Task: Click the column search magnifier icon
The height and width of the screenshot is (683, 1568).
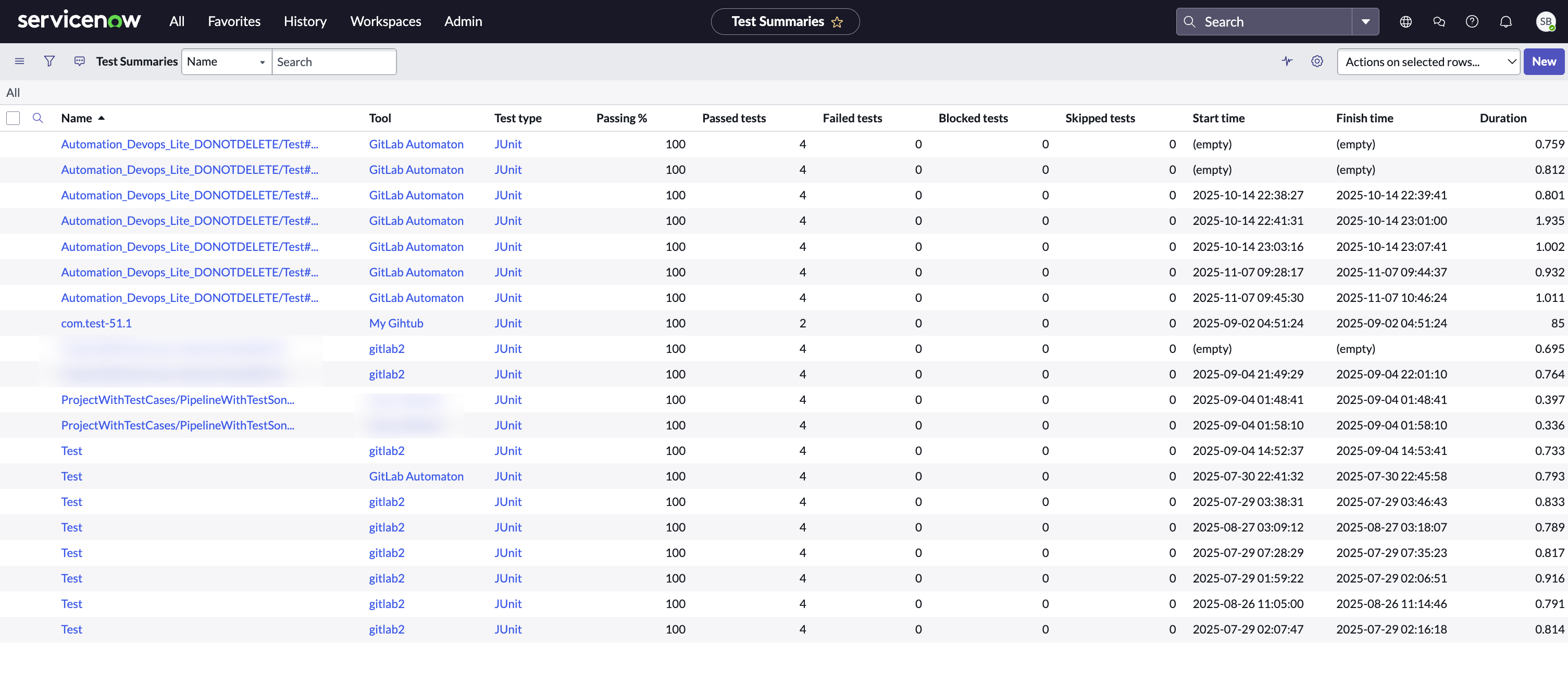Action: click(38, 118)
